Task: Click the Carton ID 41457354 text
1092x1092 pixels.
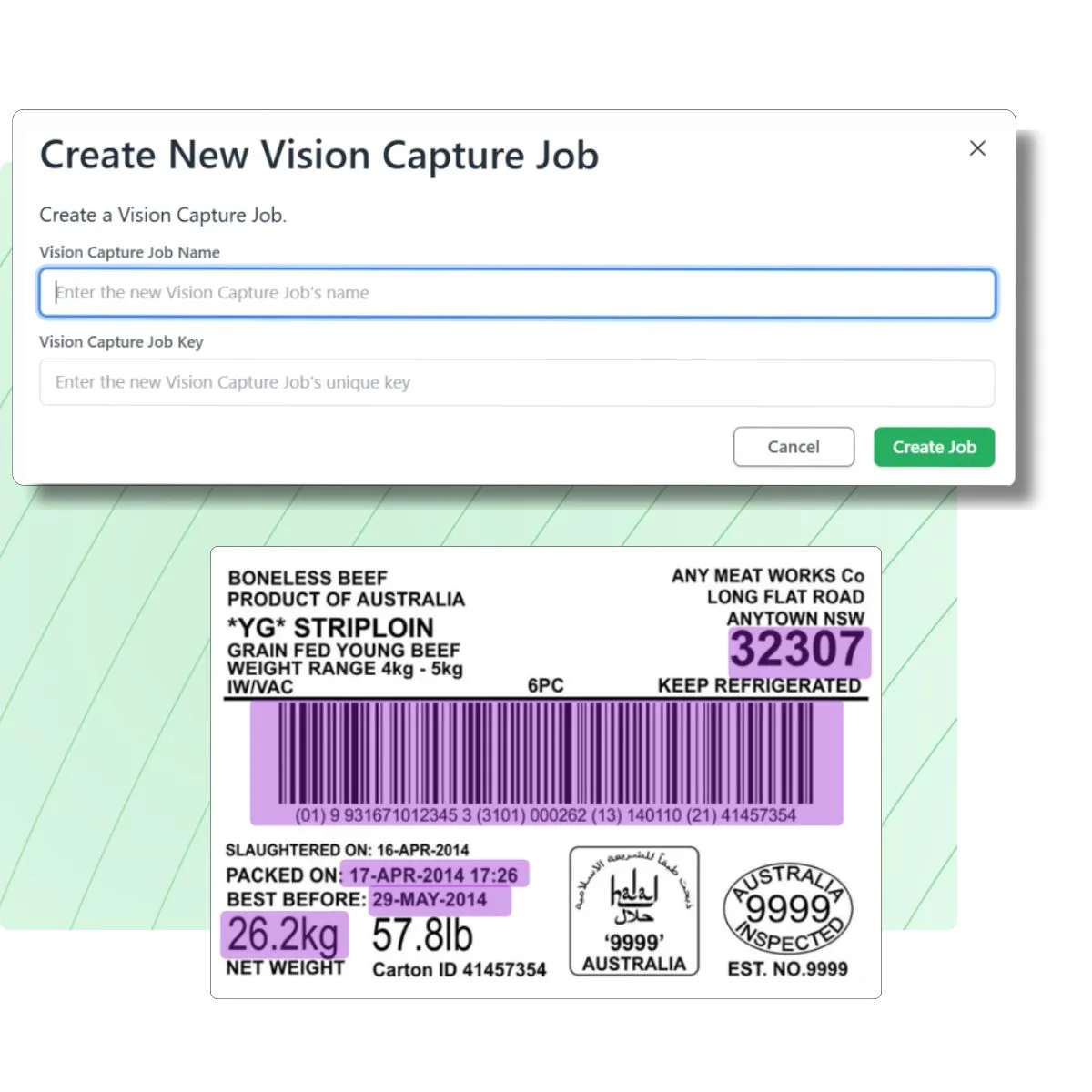Action: (x=460, y=970)
